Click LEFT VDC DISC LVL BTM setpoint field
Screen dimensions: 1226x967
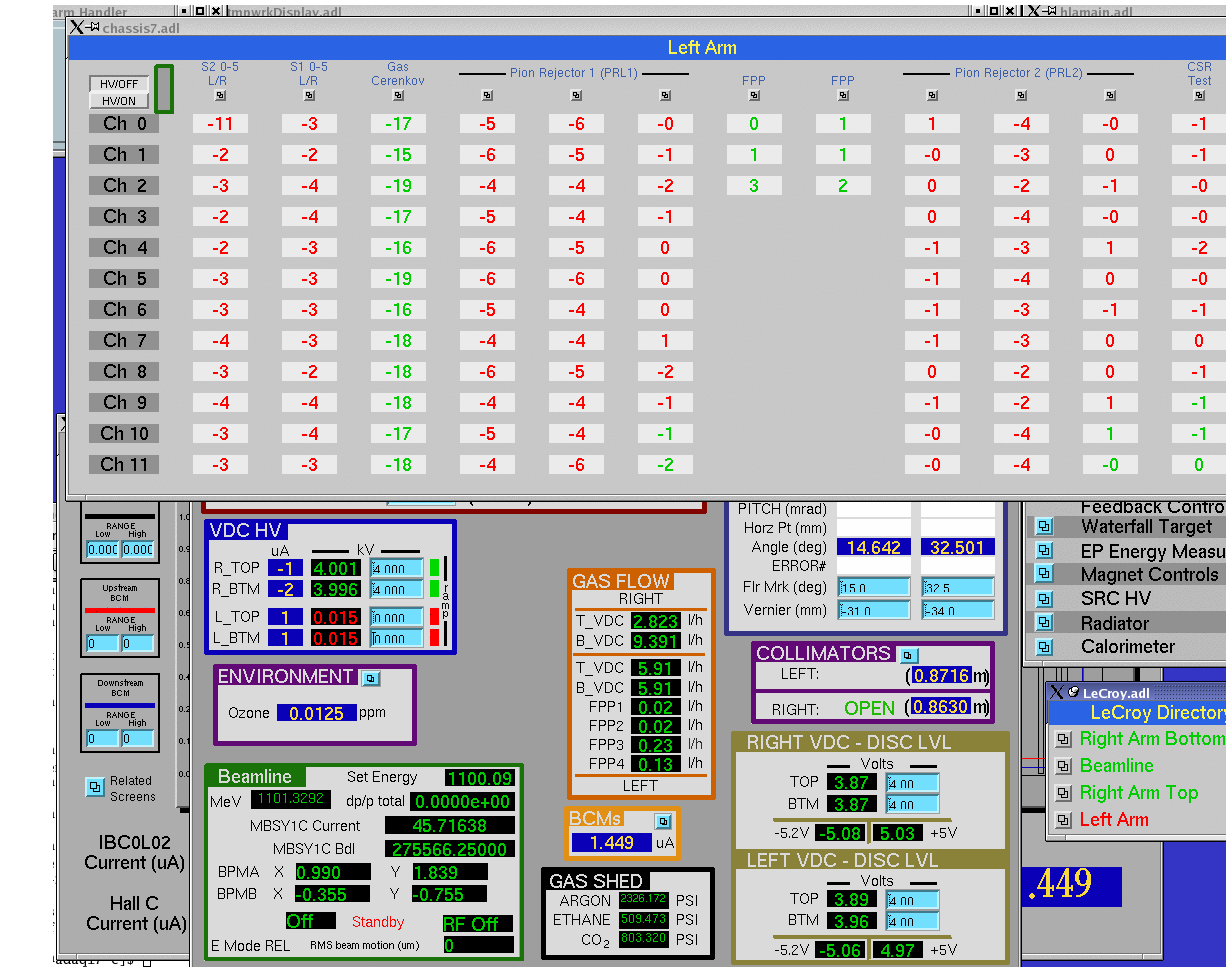912,920
